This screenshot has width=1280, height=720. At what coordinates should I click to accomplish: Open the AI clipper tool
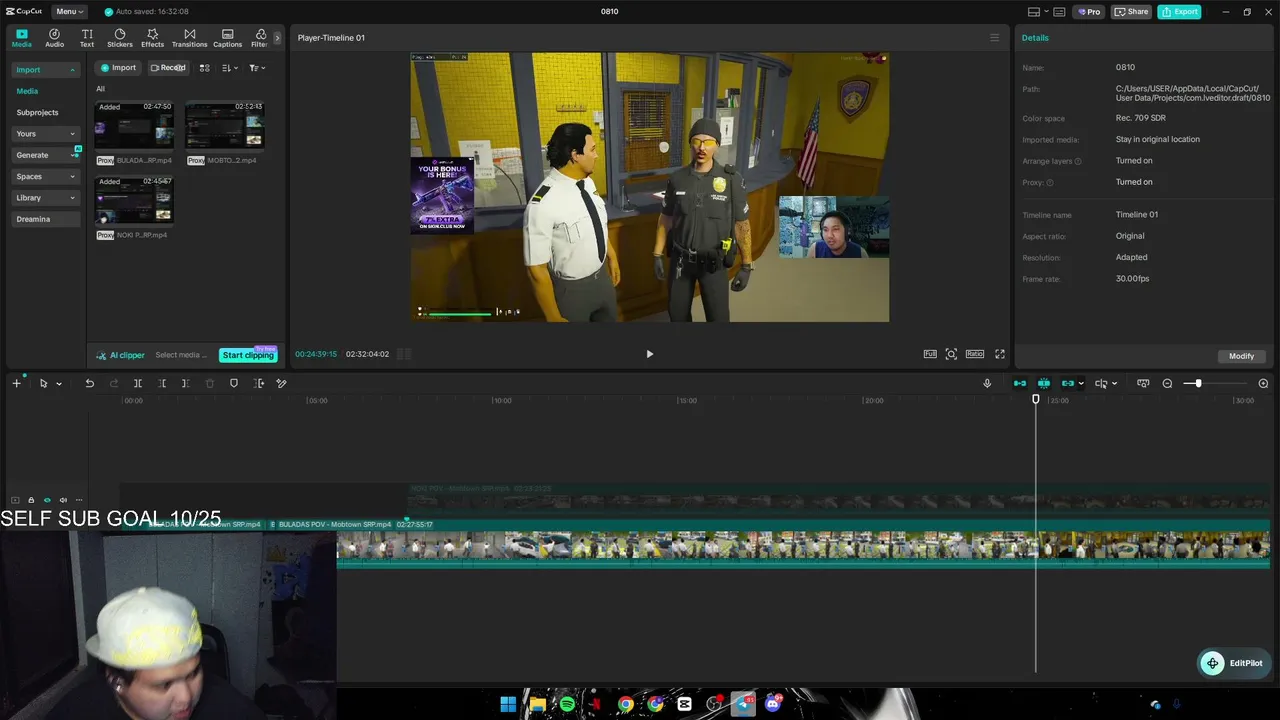tap(121, 355)
